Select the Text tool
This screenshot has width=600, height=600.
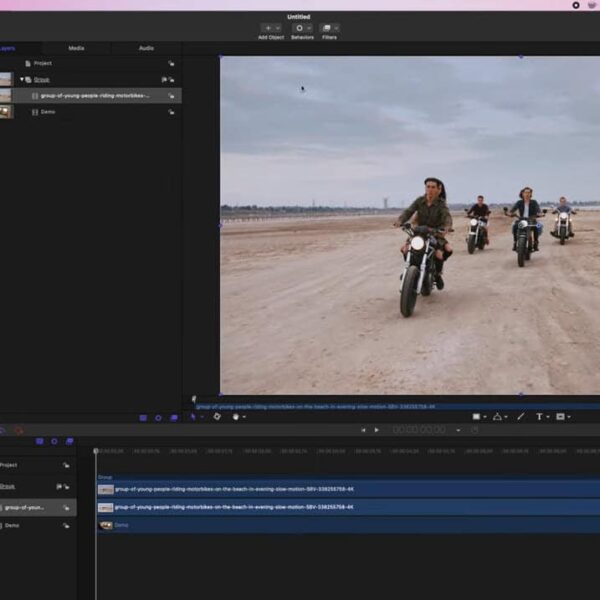(539, 416)
